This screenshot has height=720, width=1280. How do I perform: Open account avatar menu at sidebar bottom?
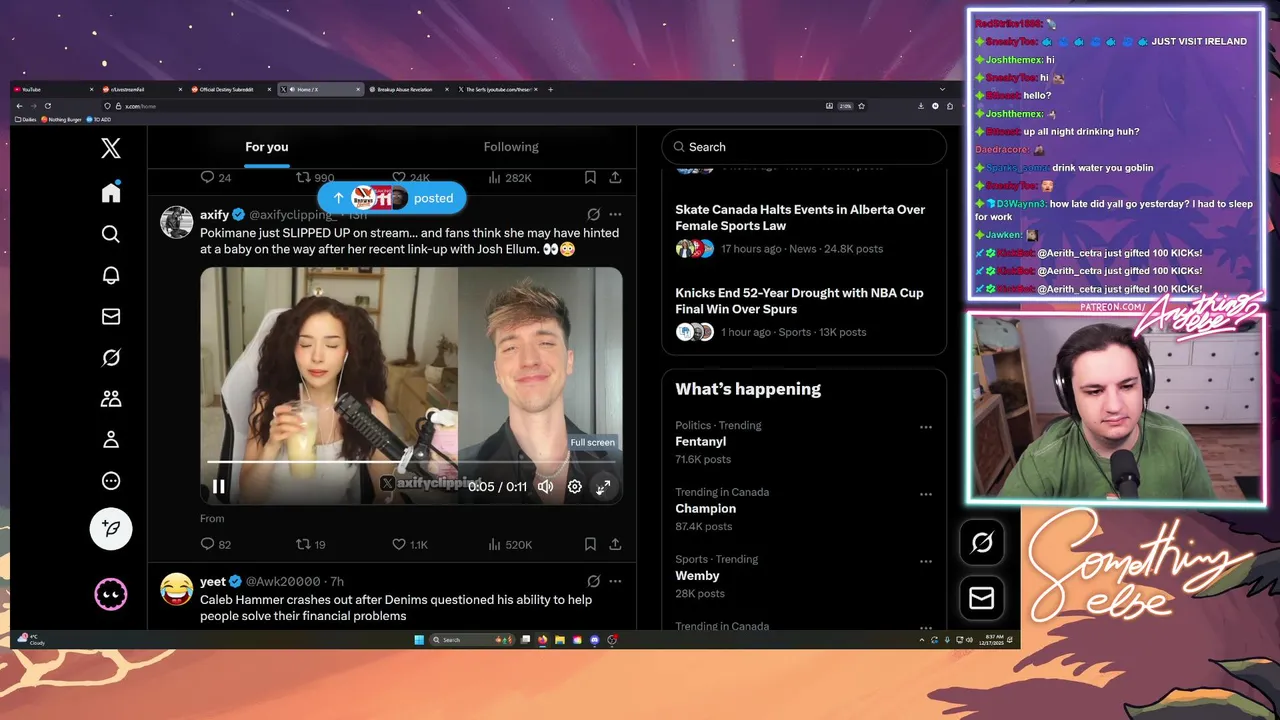pos(111,595)
